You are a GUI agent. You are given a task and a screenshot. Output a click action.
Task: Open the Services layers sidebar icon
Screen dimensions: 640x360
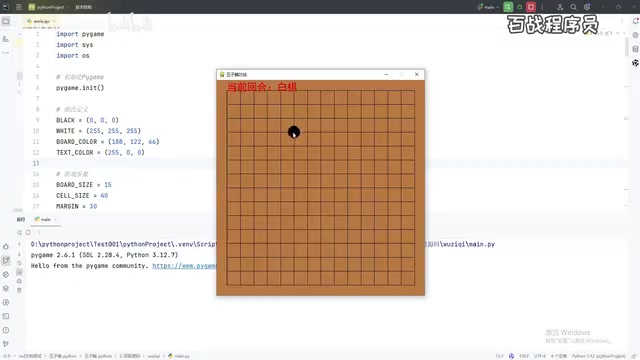[x=6, y=288]
